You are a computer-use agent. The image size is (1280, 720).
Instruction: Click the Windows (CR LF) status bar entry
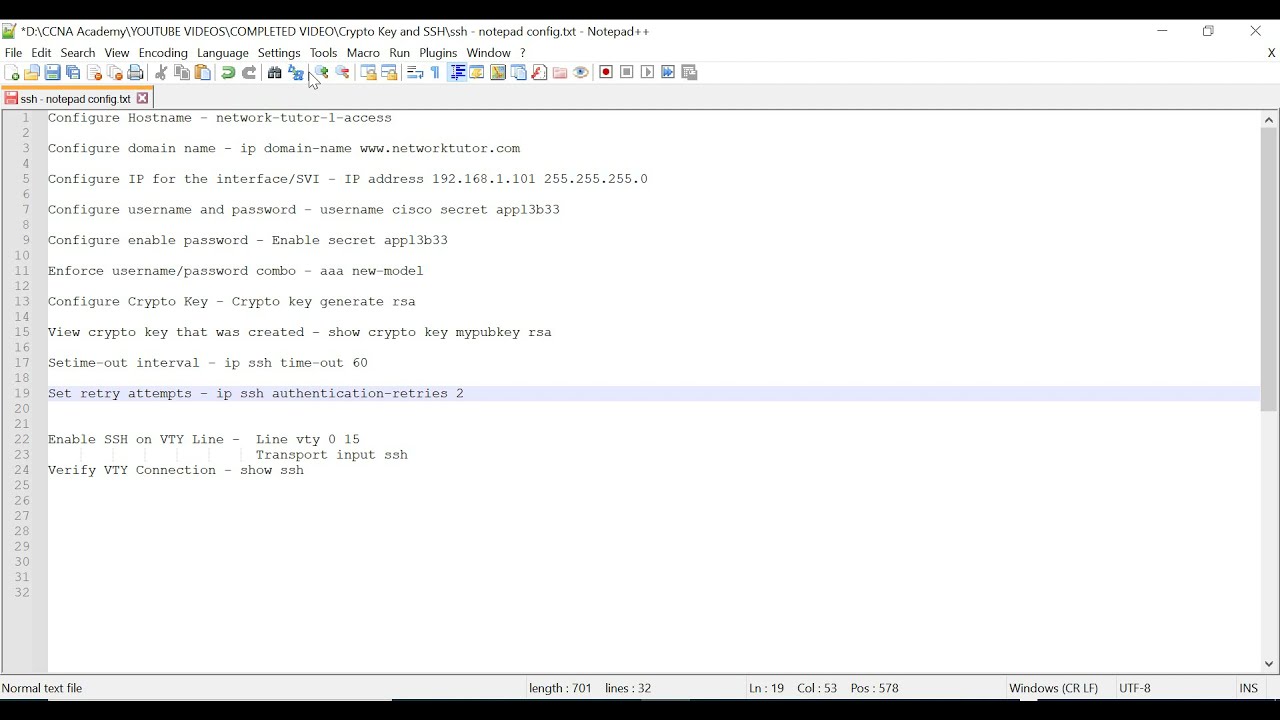tap(1053, 688)
